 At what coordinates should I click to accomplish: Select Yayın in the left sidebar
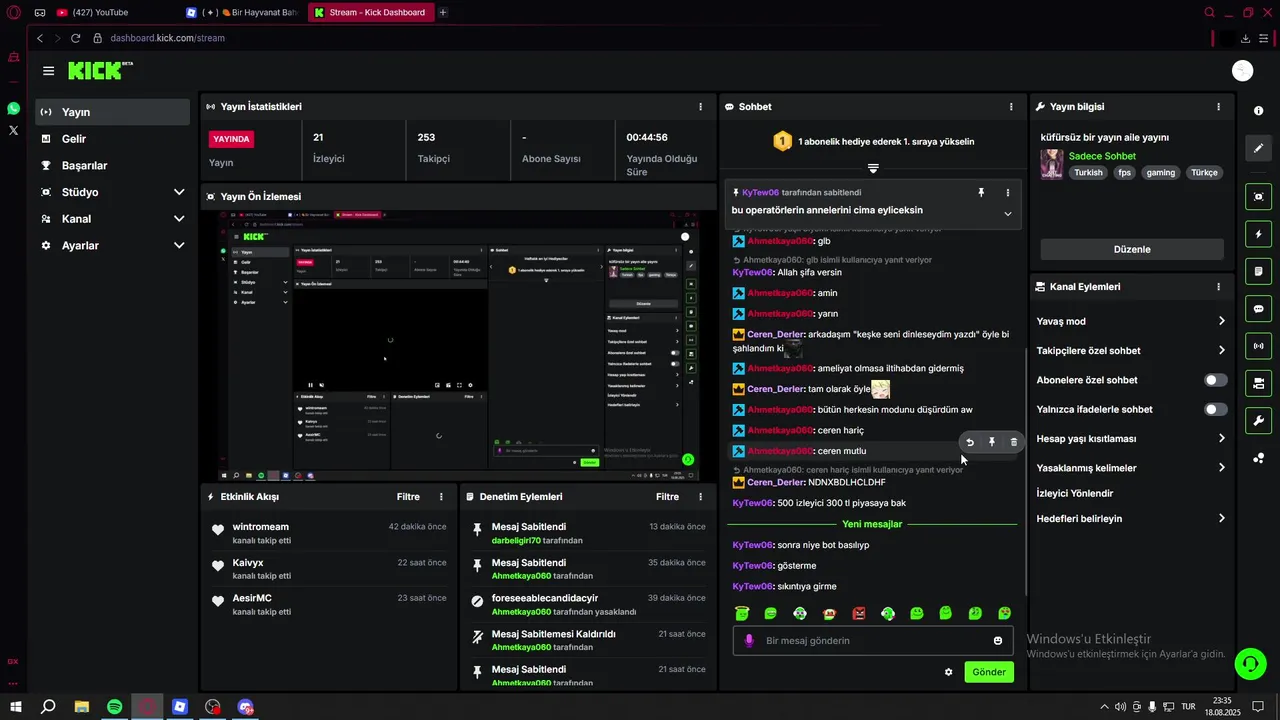click(x=112, y=112)
